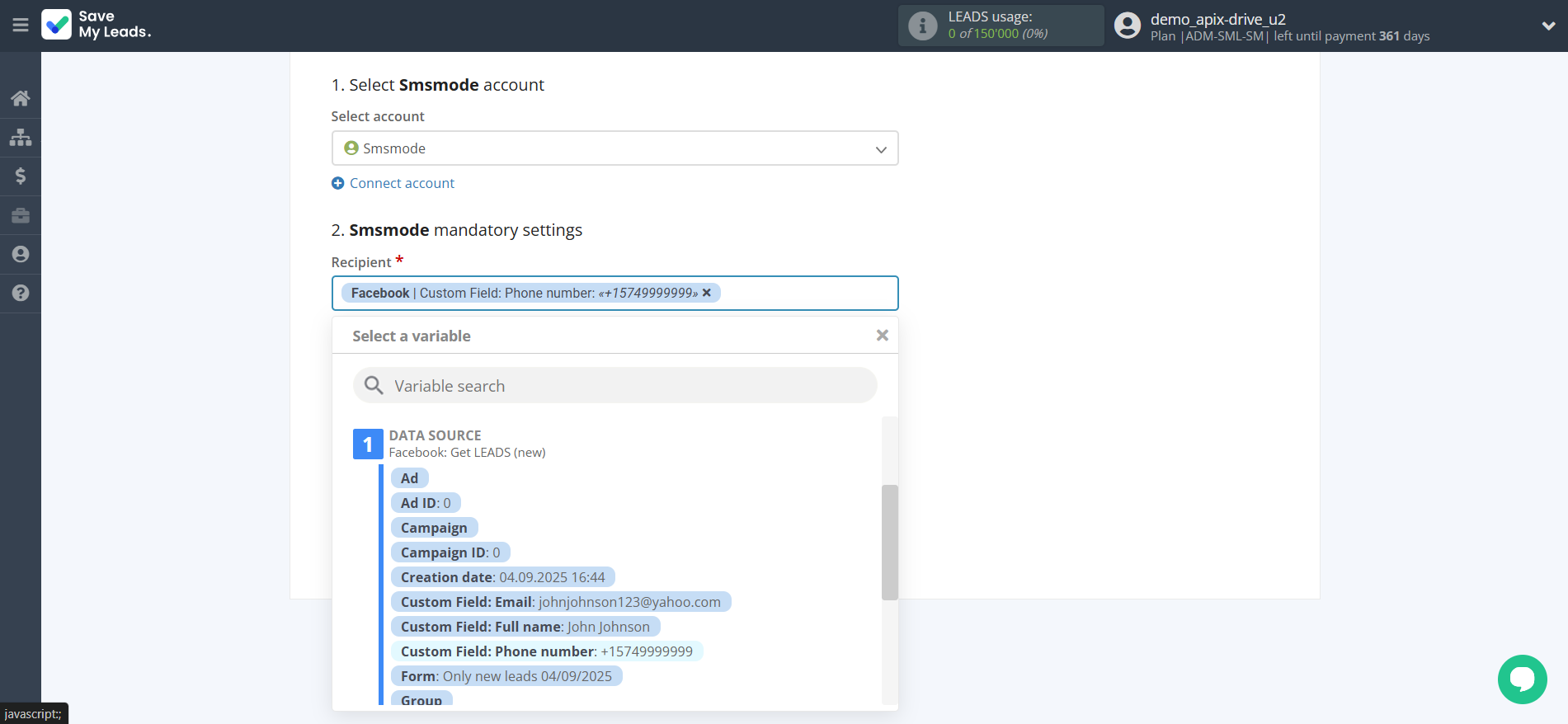
Task: Open the live chat bubble
Action: (1522, 679)
